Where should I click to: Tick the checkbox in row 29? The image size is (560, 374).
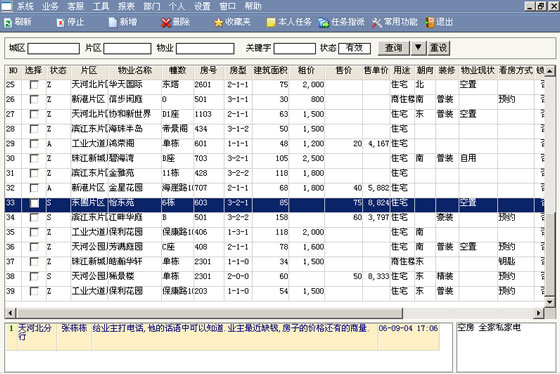pos(34,144)
